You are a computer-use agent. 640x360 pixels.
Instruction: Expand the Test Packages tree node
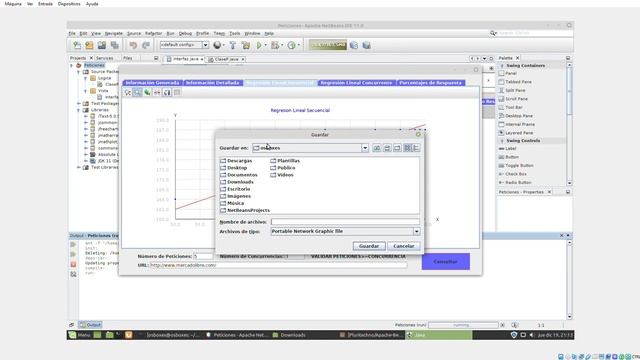[x=79, y=104]
